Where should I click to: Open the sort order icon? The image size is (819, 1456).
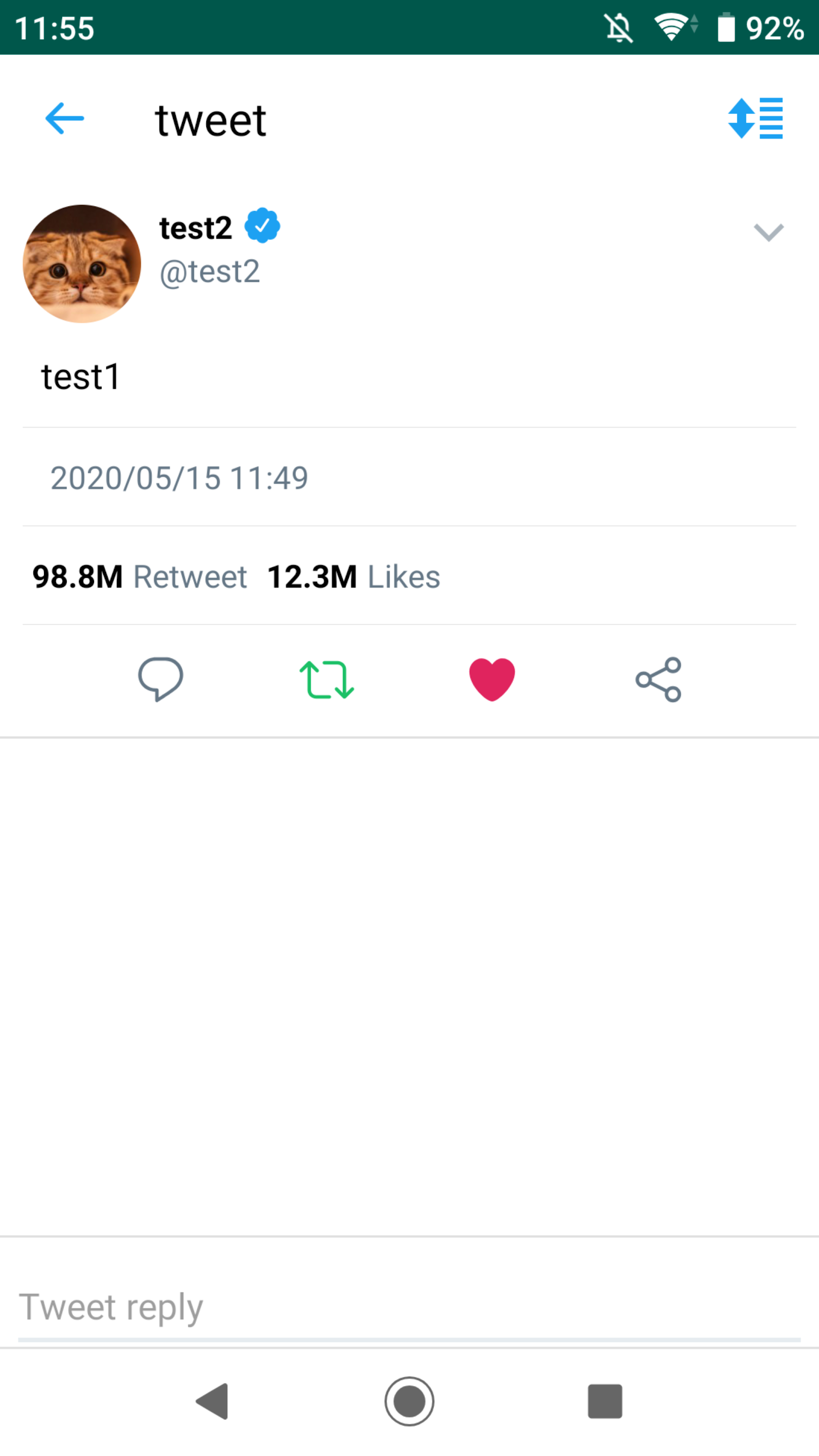coord(755,118)
